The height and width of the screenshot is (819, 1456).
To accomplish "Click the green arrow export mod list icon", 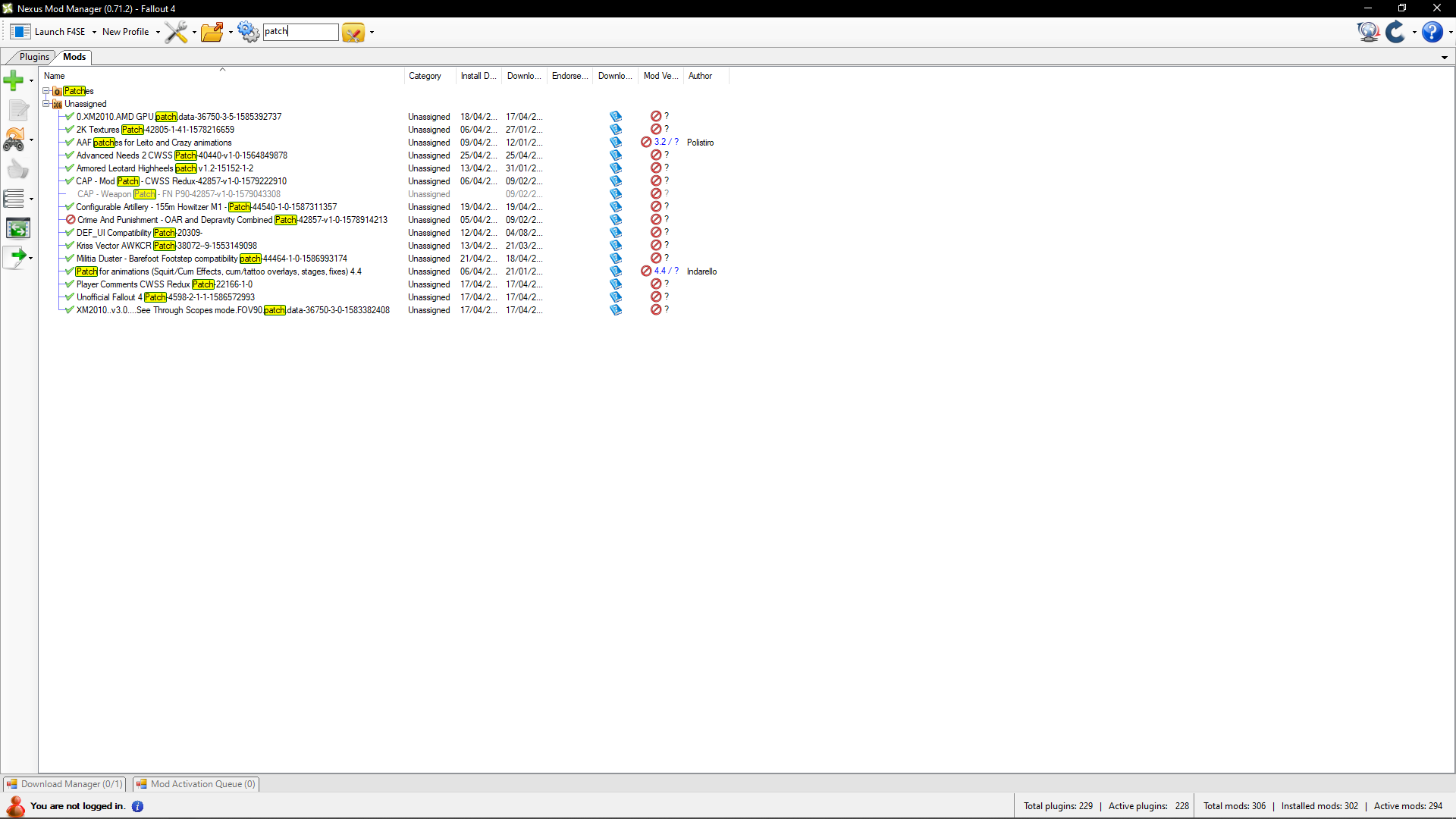I will [x=15, y=257].
